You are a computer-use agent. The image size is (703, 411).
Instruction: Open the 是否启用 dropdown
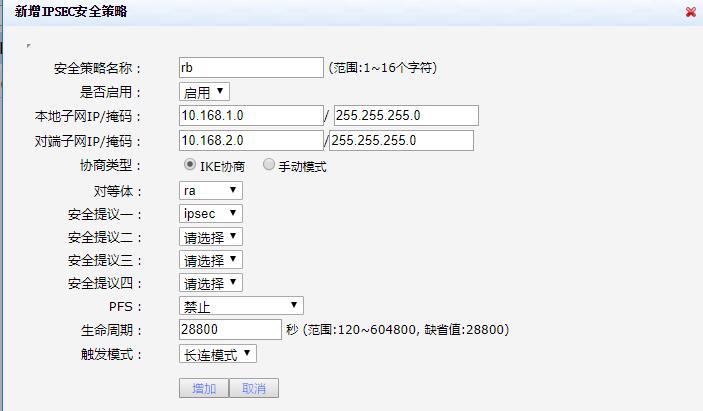pyautogui.click(x=203, y=92)
